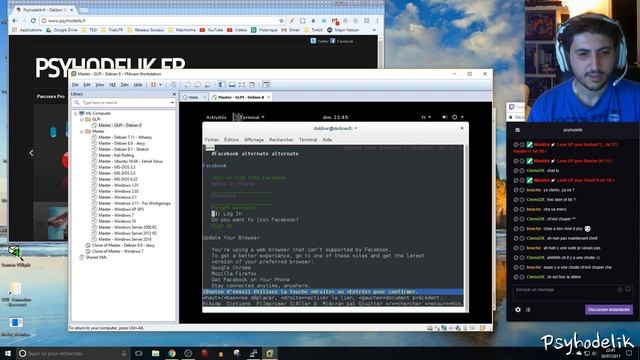
Task: Bookmark page with star icon in Chrome
Action: pyautogui.click(x=281, y=21)
